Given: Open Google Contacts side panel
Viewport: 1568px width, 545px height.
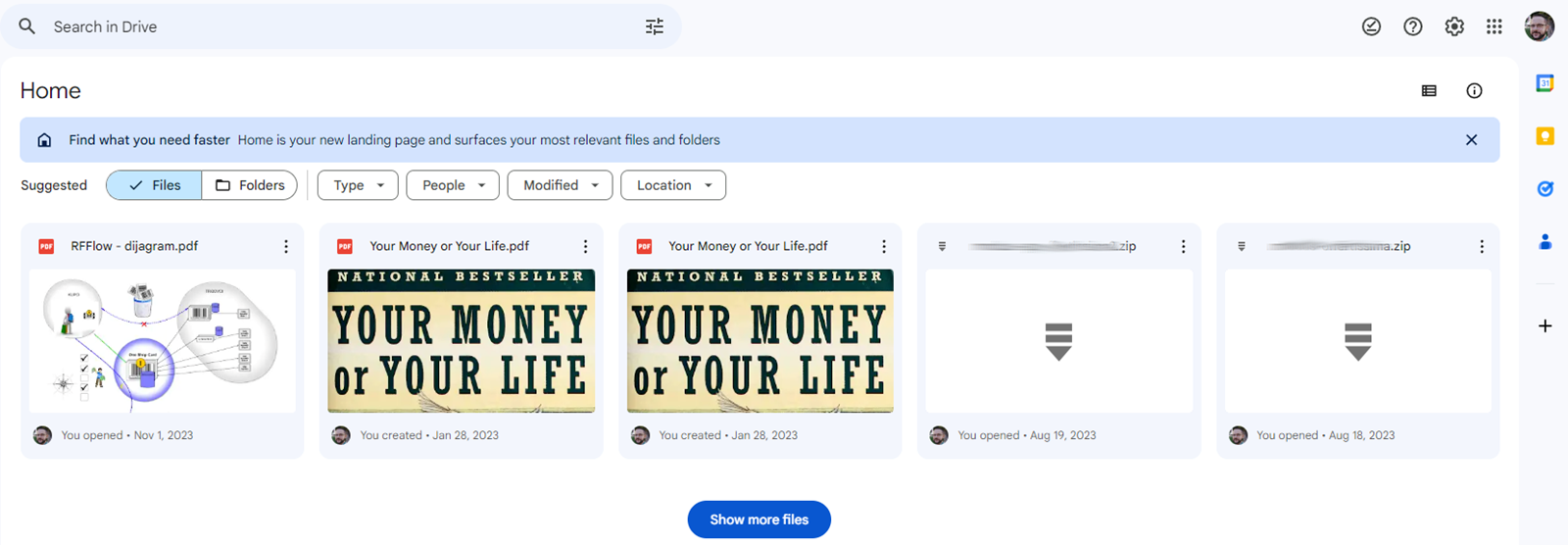Looking at the screenshot, I should pos(1544,241).
